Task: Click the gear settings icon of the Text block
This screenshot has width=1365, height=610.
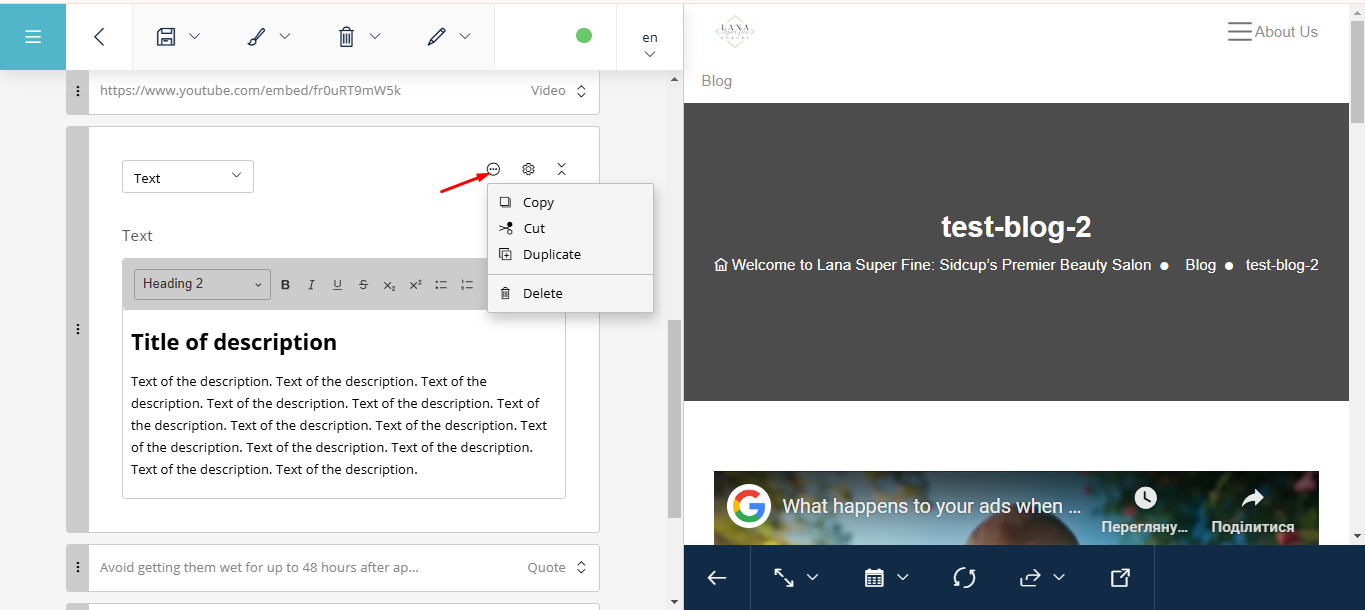Action: (528, 169)
